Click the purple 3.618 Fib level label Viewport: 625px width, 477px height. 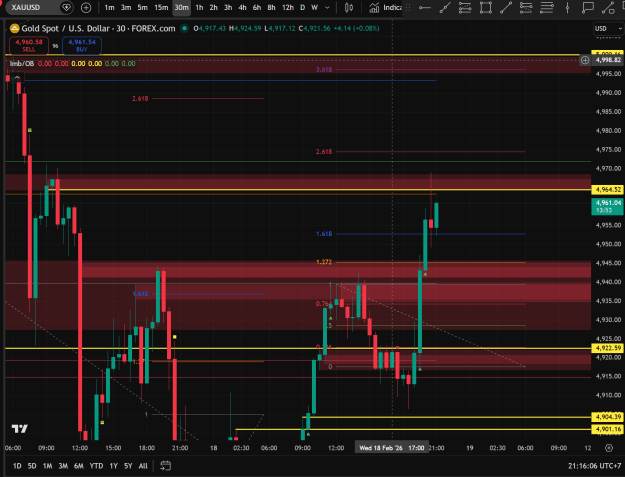pyautogui.click(x=324, y=69)
